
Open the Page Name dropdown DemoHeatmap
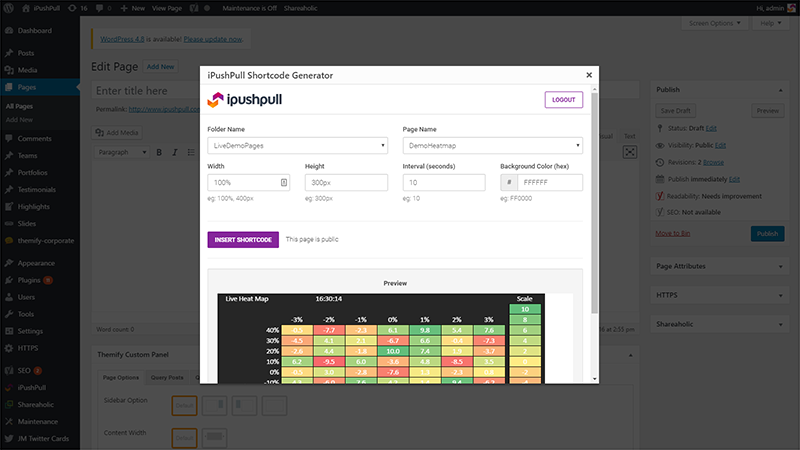(x=492, y=145)
